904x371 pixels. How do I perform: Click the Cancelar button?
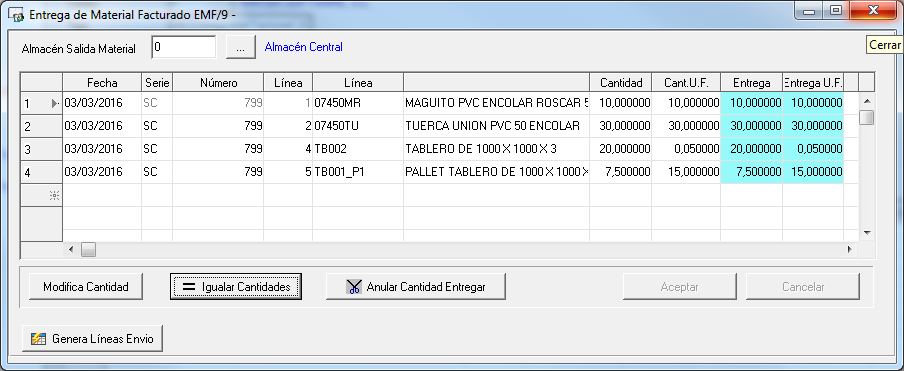click(803, 286)
